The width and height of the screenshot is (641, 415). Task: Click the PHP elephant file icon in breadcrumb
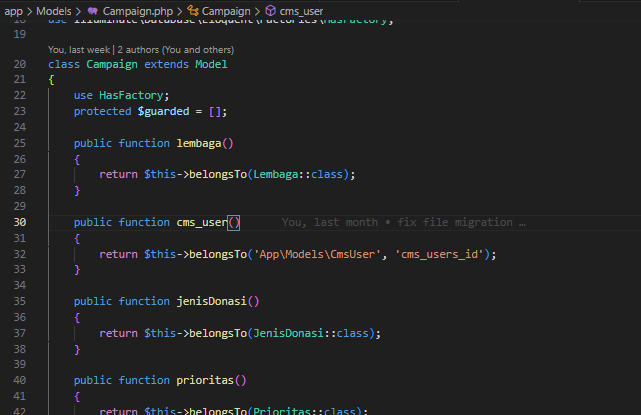(93, 11)
